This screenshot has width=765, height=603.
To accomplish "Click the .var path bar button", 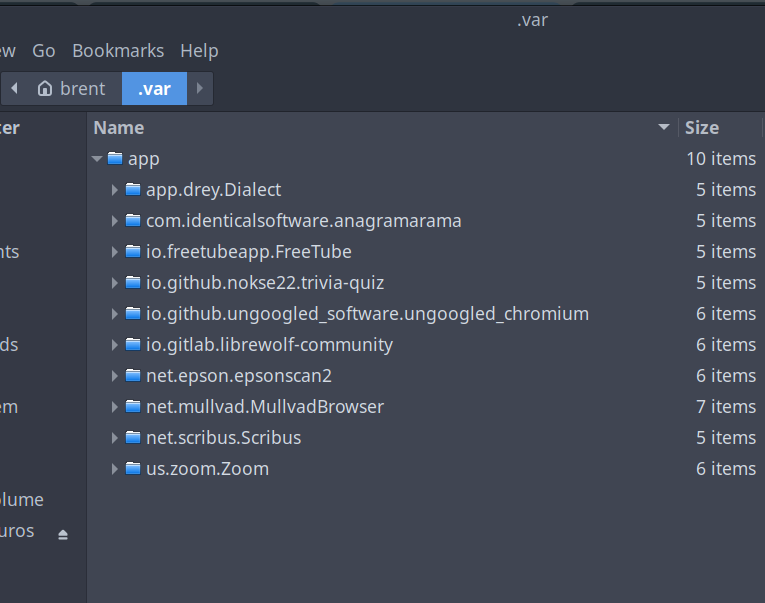I will [154, 89].
